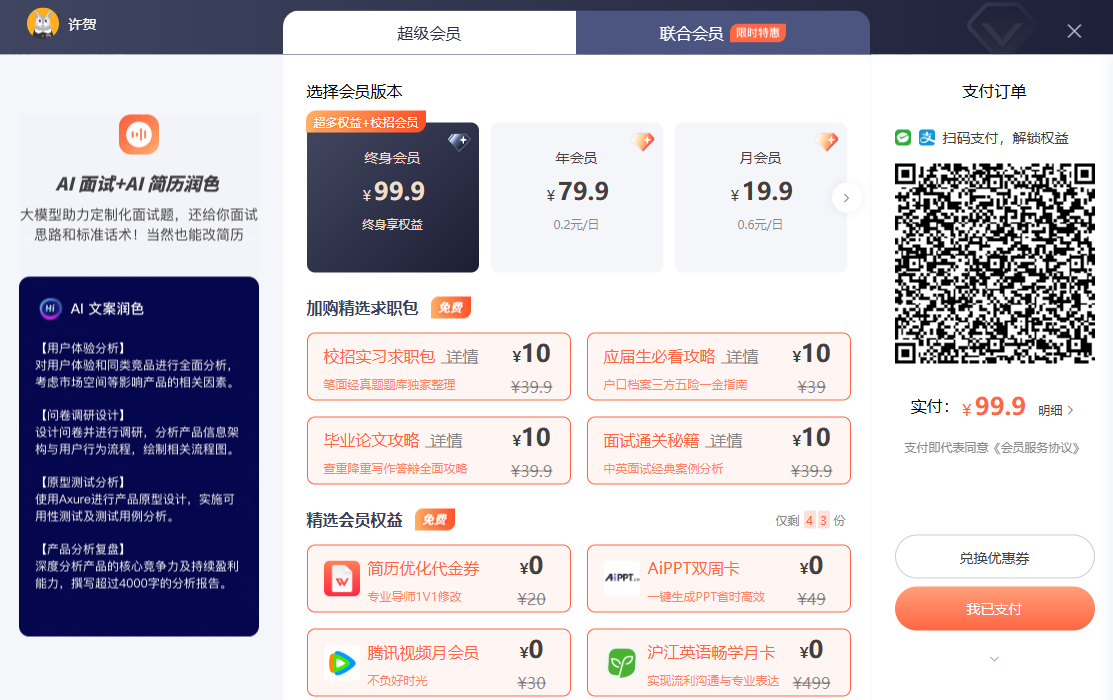Click the 免费 badge beside 加购精选求职包
Image resolution: width=1113 pixels, height=700 pixels.
(451, 307)
